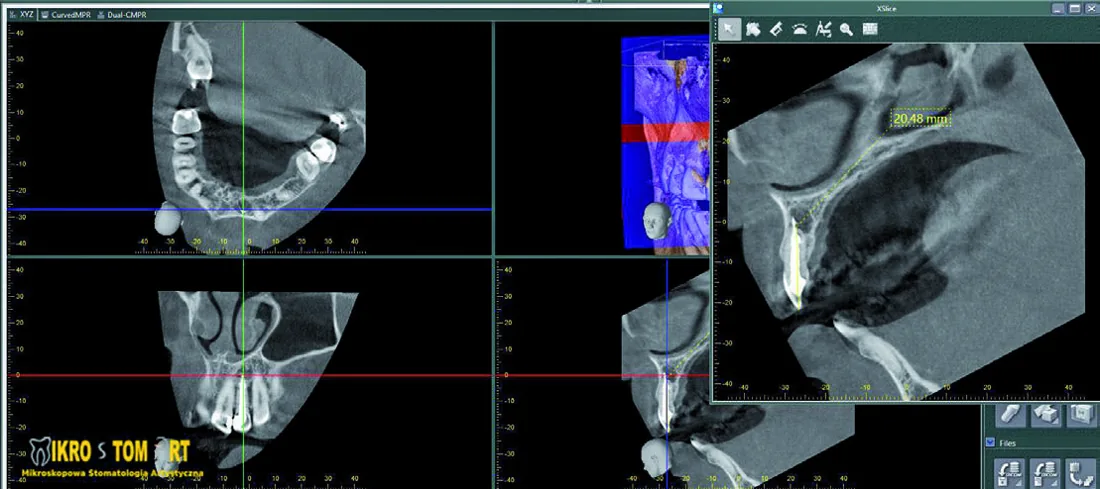Image resolution: width=1100 pixels, height=489 pixels.
Task: Click the first DICOM import icon under Files
Action: point(1010,472)
